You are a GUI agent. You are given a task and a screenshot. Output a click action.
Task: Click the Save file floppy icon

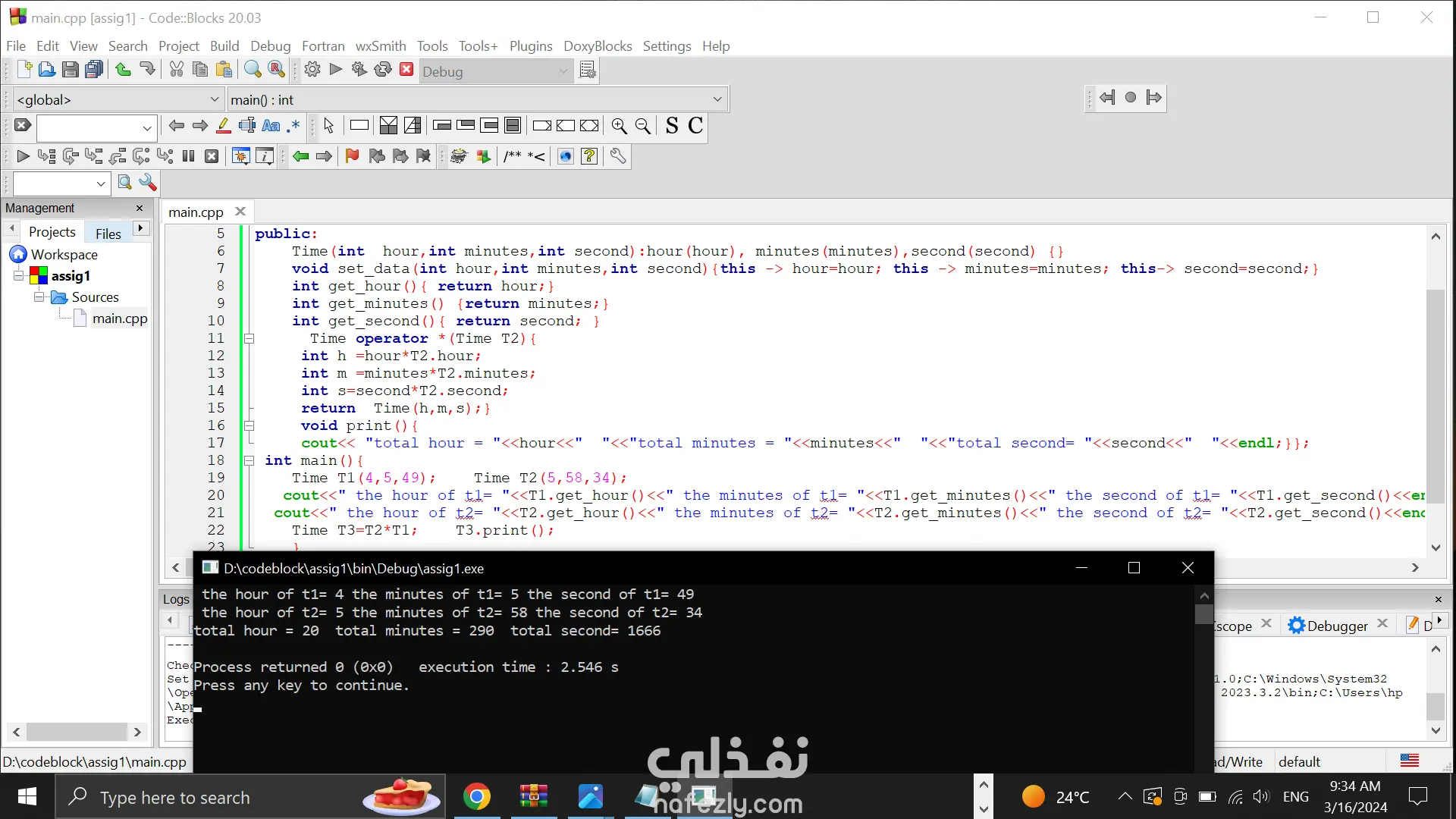(70, 71)
